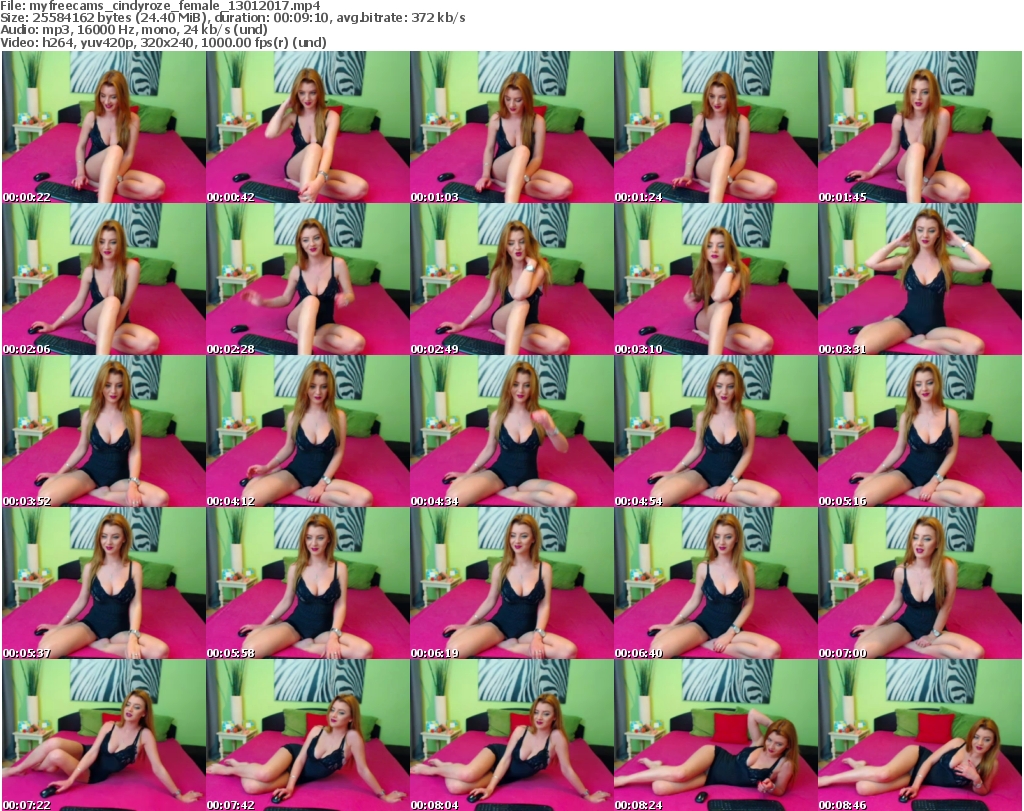Viewport: 1024px width, 811px height.
Task: Choose the frame marked 00:05:58
Action: click(x=308, y=583)
